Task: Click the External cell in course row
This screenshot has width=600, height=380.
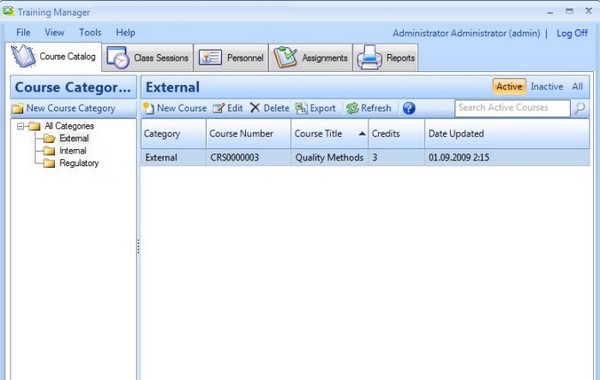Action: click(174, 157)
